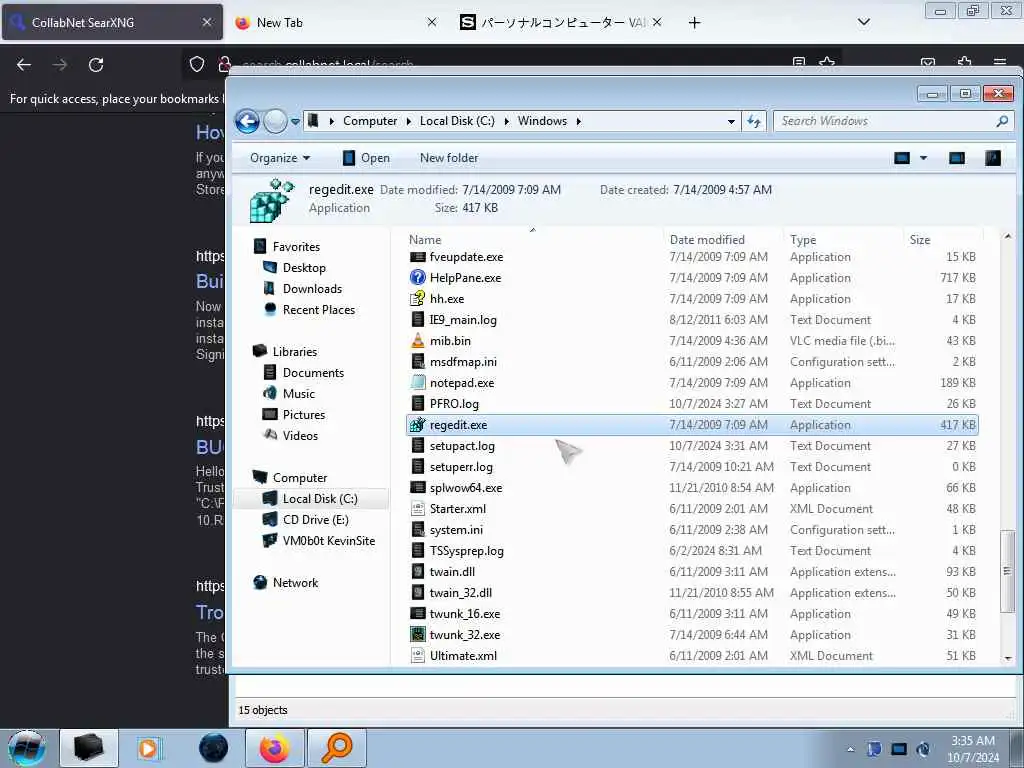Select Local Disk (C:) in navigation pane
This screenshot has height=768, width=1024.
click(320, 498)
